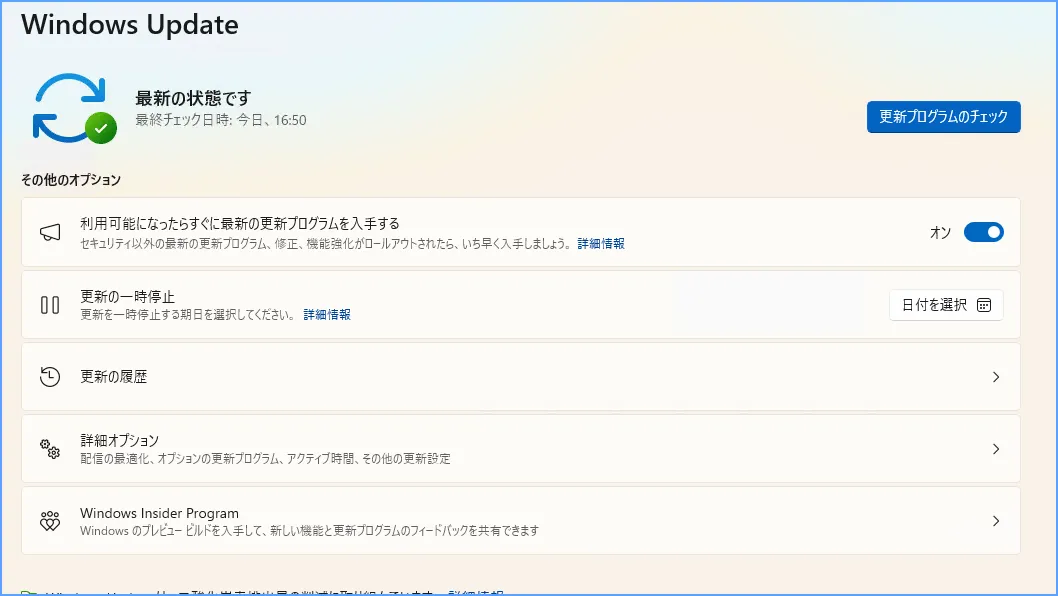The width and height of the screenshot is (1058, 596).
Task: Click the 更新の一時停止 title text
Action: pyautogui.click(x=128, y=296)
